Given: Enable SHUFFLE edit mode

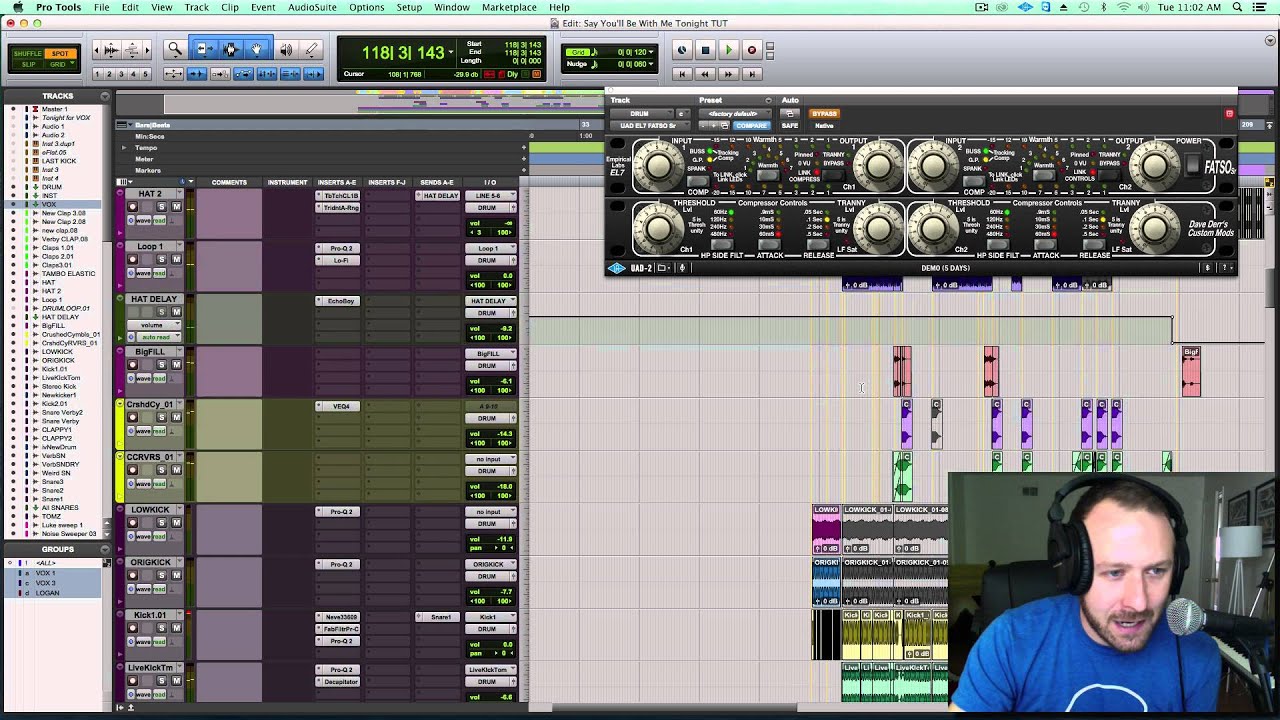Looking at the screenshot, I should tap(28, 54).
